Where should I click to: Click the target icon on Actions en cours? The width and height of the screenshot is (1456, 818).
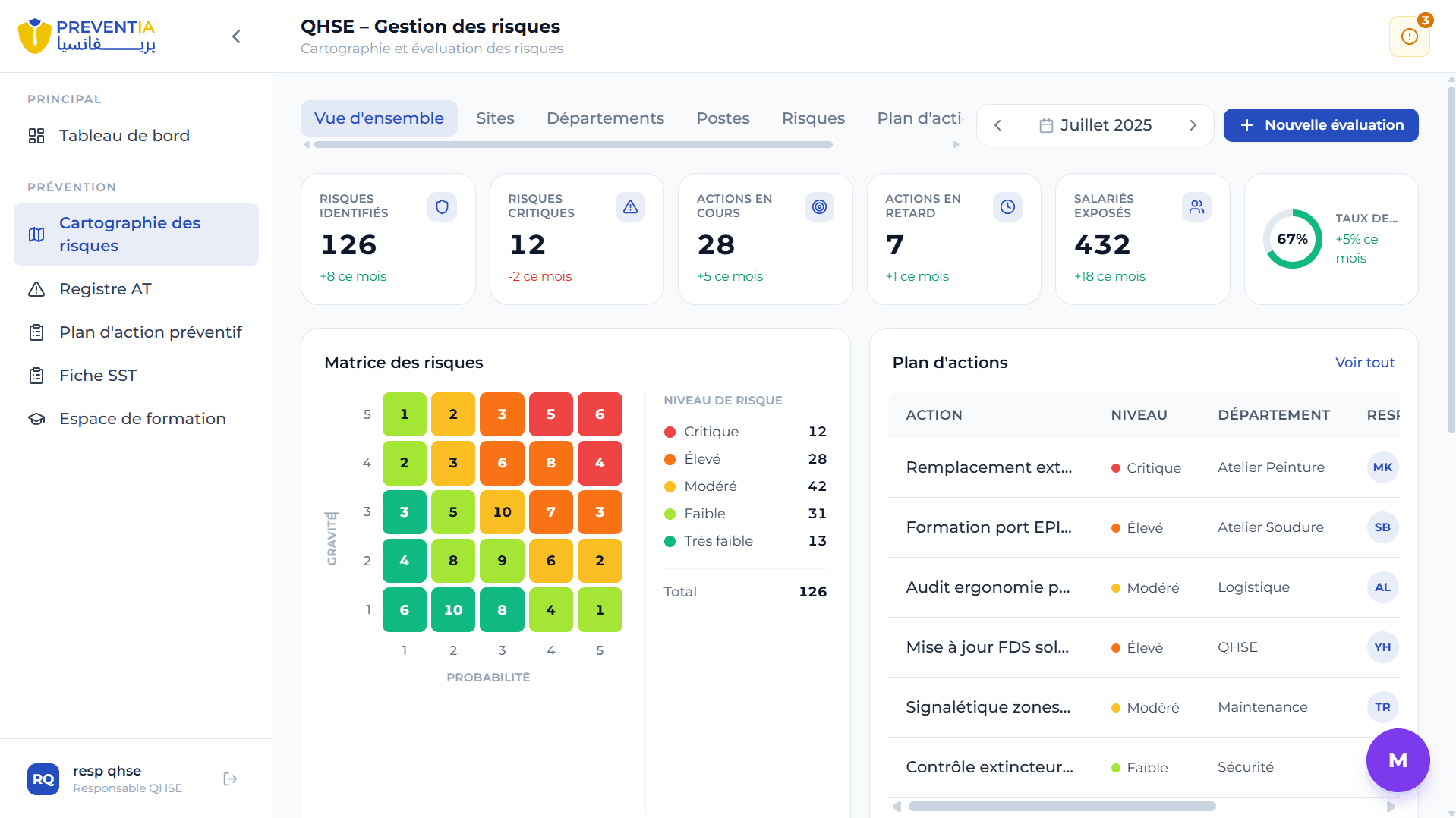[819, 206]
